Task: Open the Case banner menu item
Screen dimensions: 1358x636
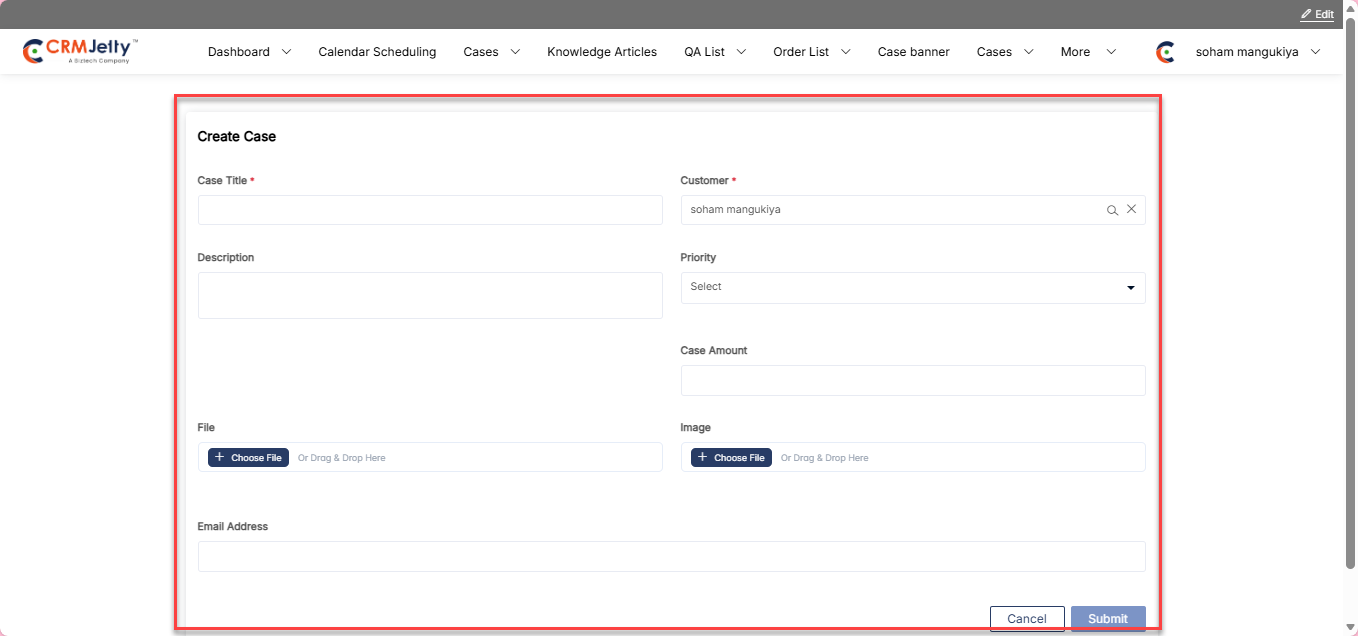Action: tap(913, 52)
